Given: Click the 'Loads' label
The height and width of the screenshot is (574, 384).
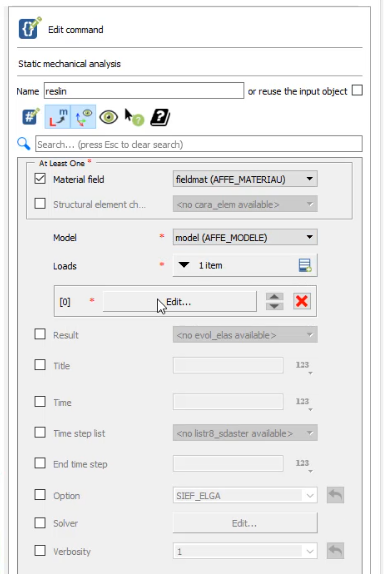Looking at the screenshot, I should (x=65, y=266).
